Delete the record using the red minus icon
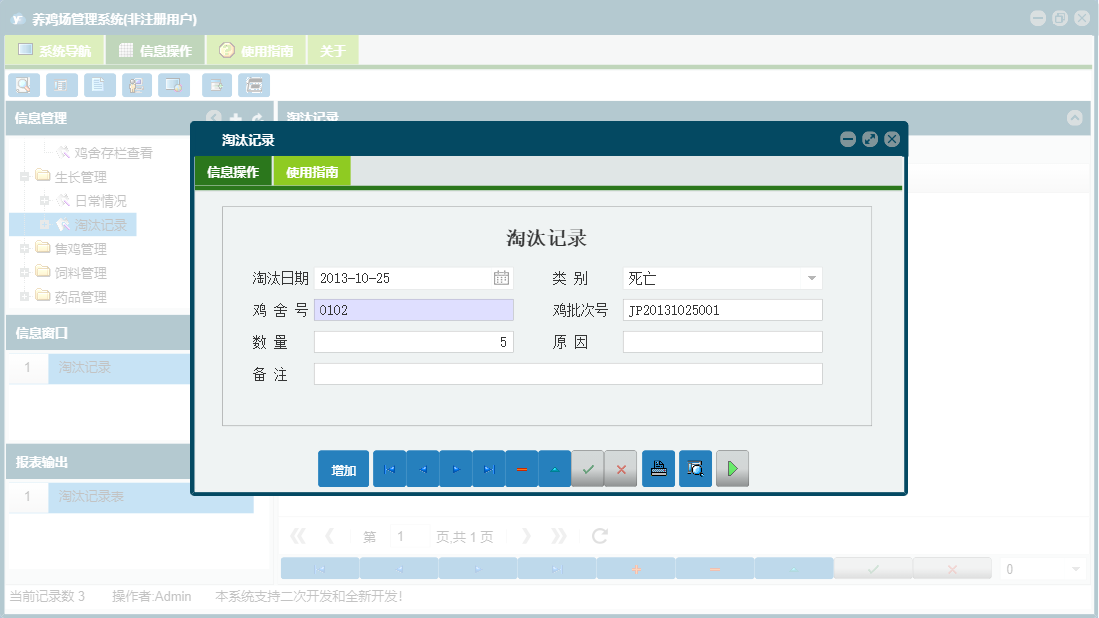The height and width of the screenshot is (618, 1099). pyautogui.click(x=522, y=468)
